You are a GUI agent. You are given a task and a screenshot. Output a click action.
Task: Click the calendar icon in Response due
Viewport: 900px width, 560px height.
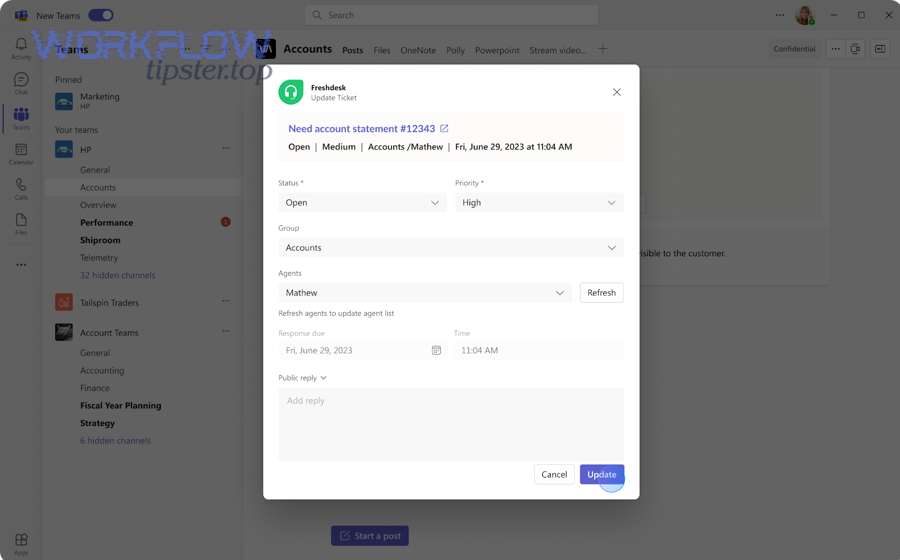coord(436,351)
